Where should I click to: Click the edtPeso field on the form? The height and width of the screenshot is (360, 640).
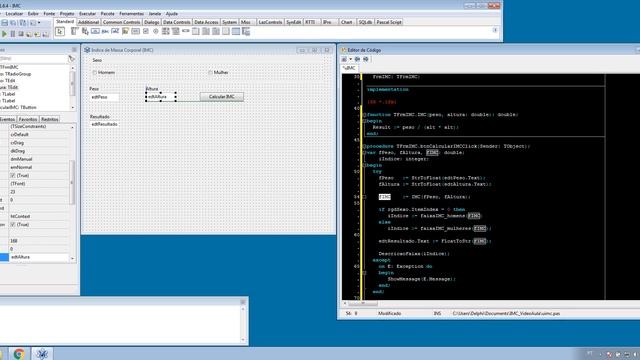(104, 97)
